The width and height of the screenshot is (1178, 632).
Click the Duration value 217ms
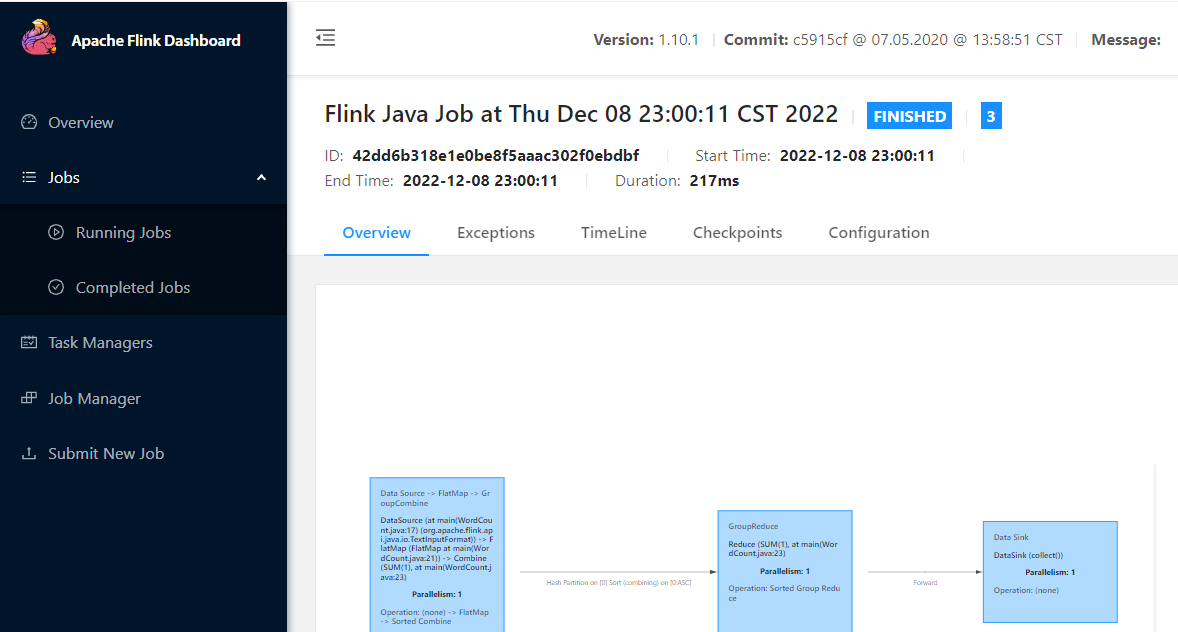714,180
